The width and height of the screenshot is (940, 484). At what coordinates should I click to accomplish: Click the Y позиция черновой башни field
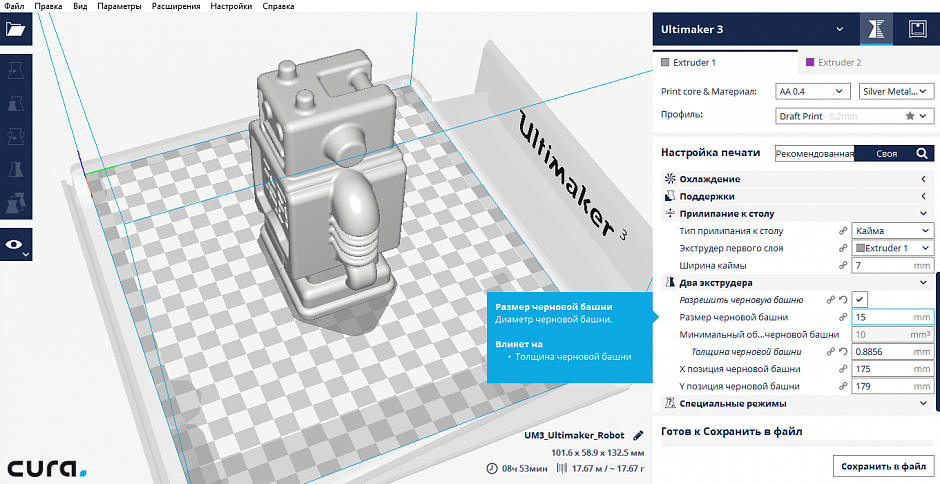click(892, 386)
